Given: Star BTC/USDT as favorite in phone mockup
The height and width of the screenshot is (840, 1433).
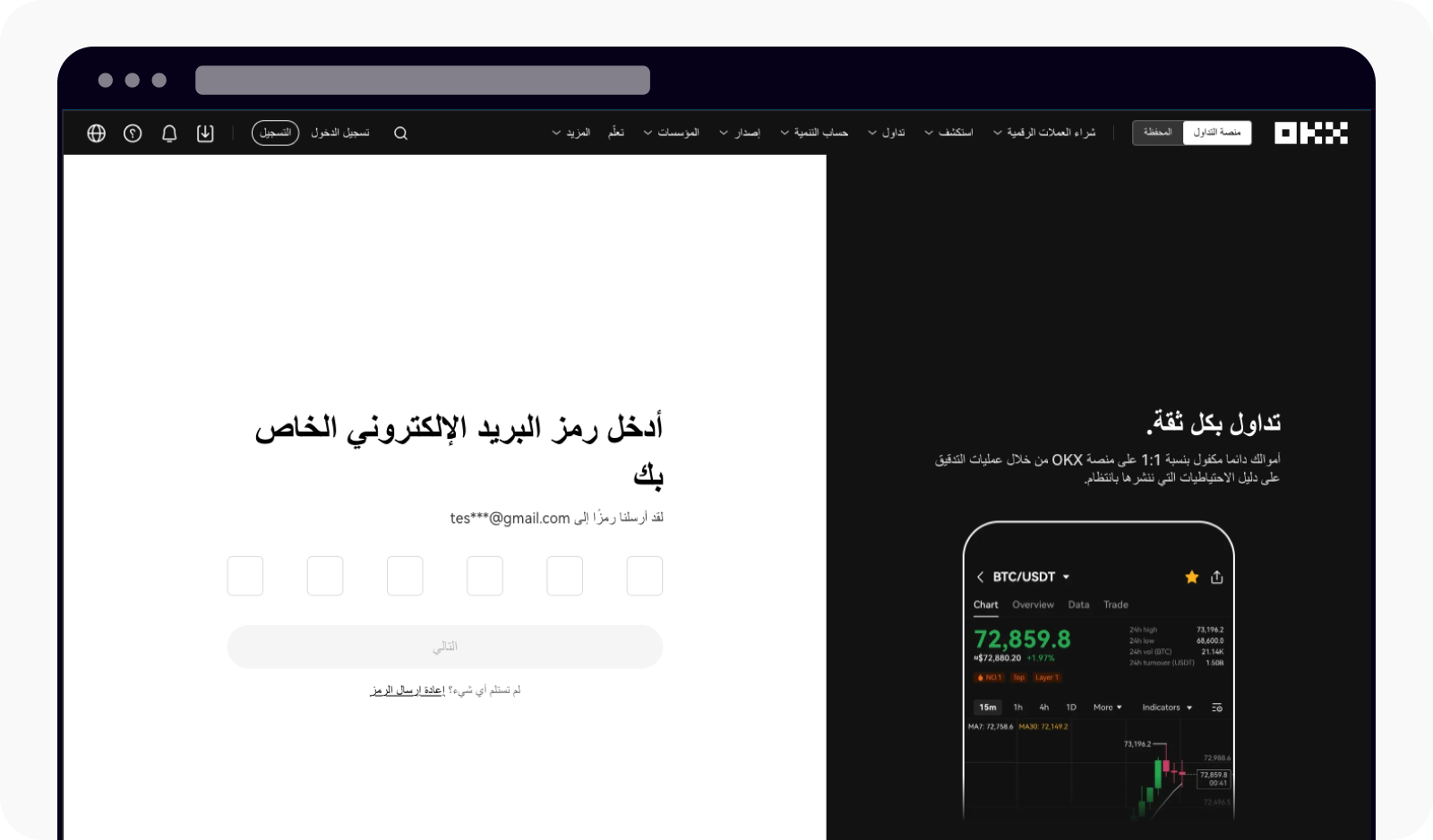Looking at the screenshot, I should [1191, 577].
